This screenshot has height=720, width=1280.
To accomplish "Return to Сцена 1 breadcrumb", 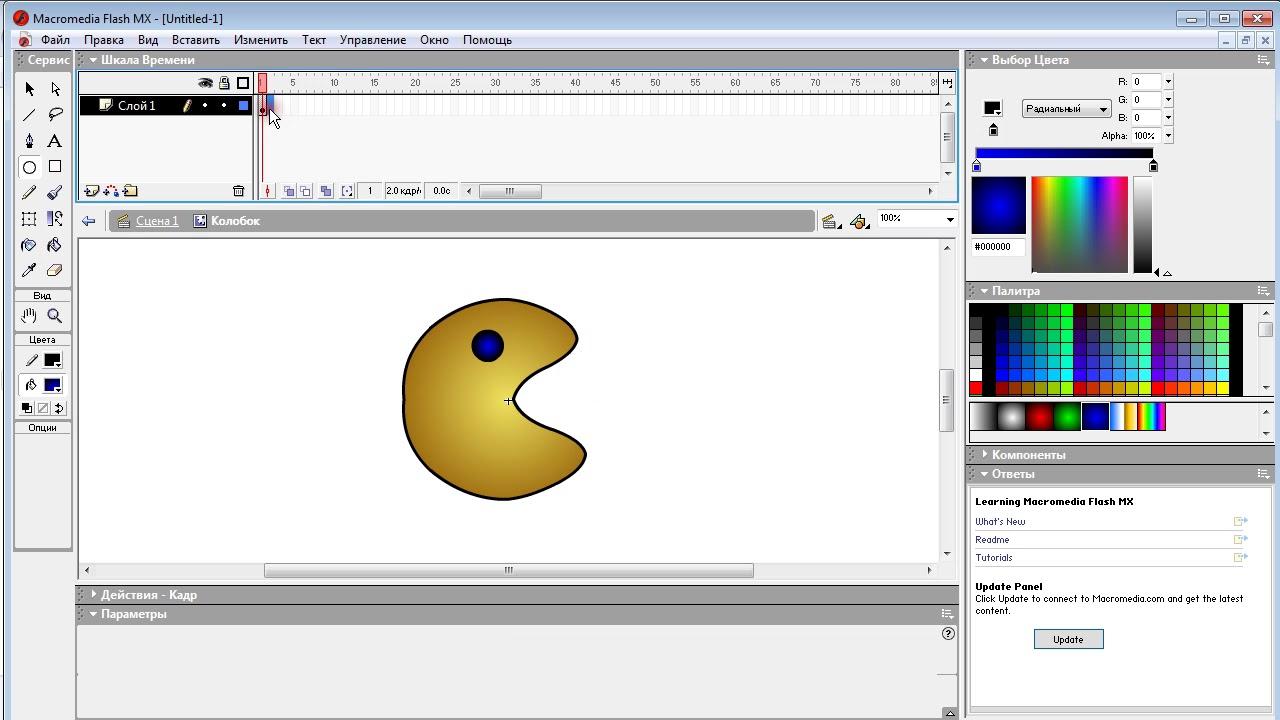I will tap(157, 221).
